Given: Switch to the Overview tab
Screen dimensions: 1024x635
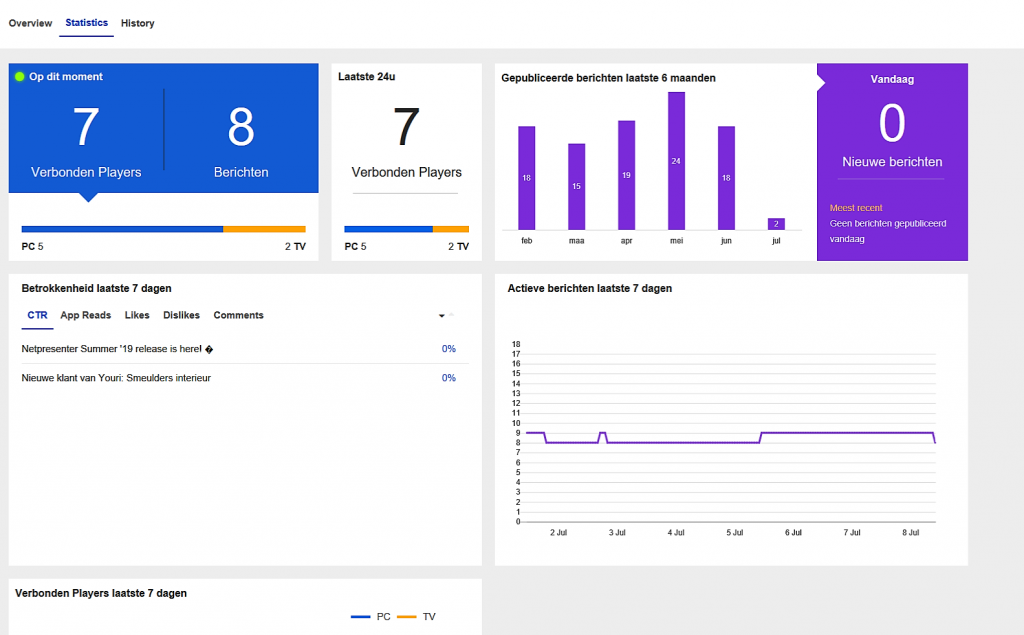Looking at the screenshot, I should click(30, 23).
